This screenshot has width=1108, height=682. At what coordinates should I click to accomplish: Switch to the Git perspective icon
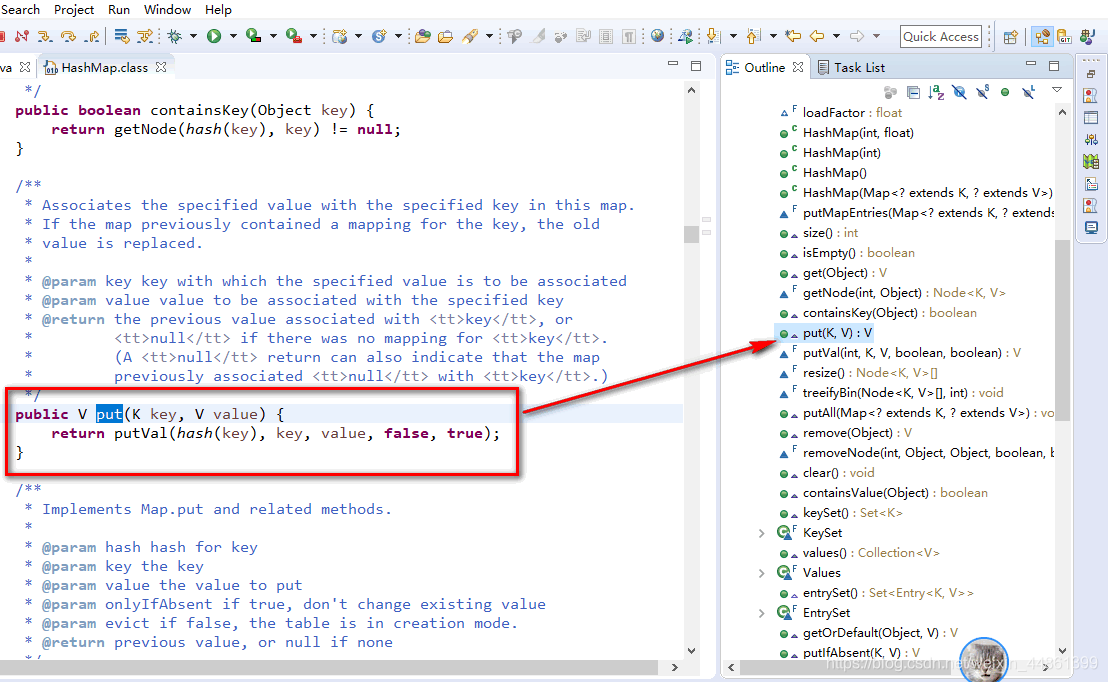tap(1065, 37)
